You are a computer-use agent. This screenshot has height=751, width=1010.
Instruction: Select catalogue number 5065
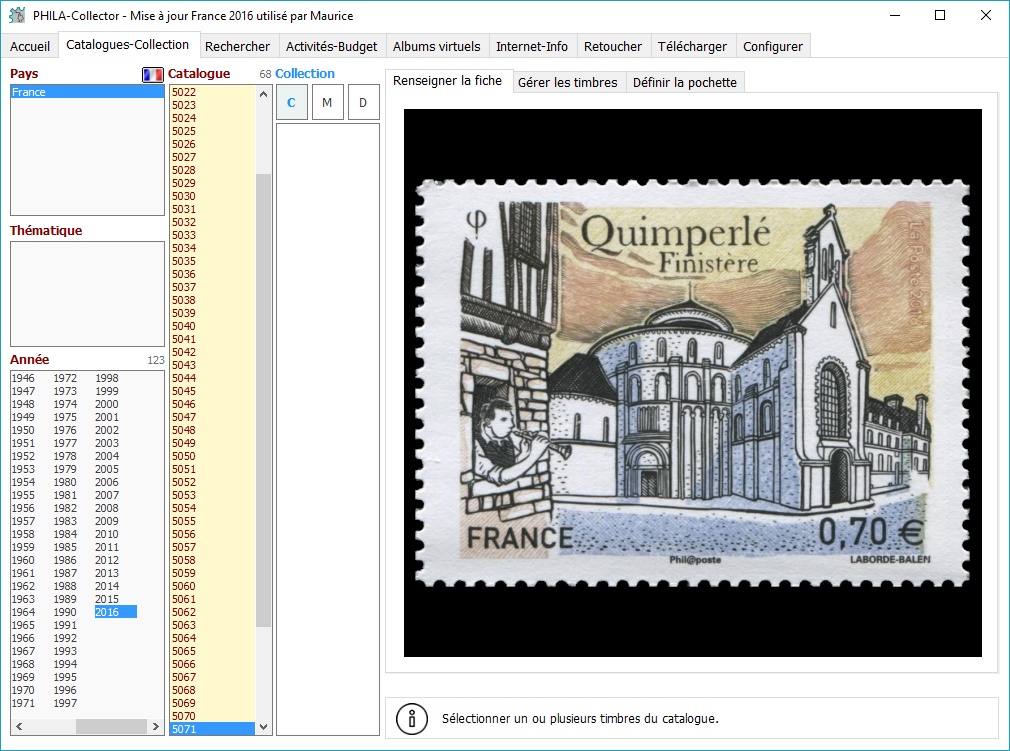213,651
